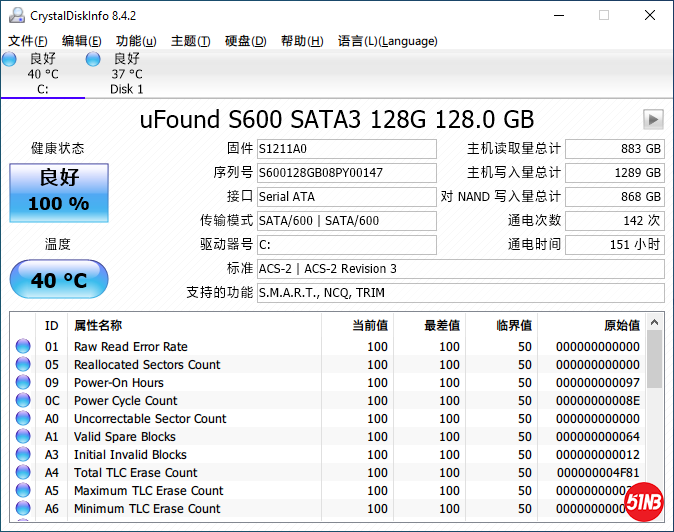Select the Reallocated Sectors Count row

pos(147,365)
